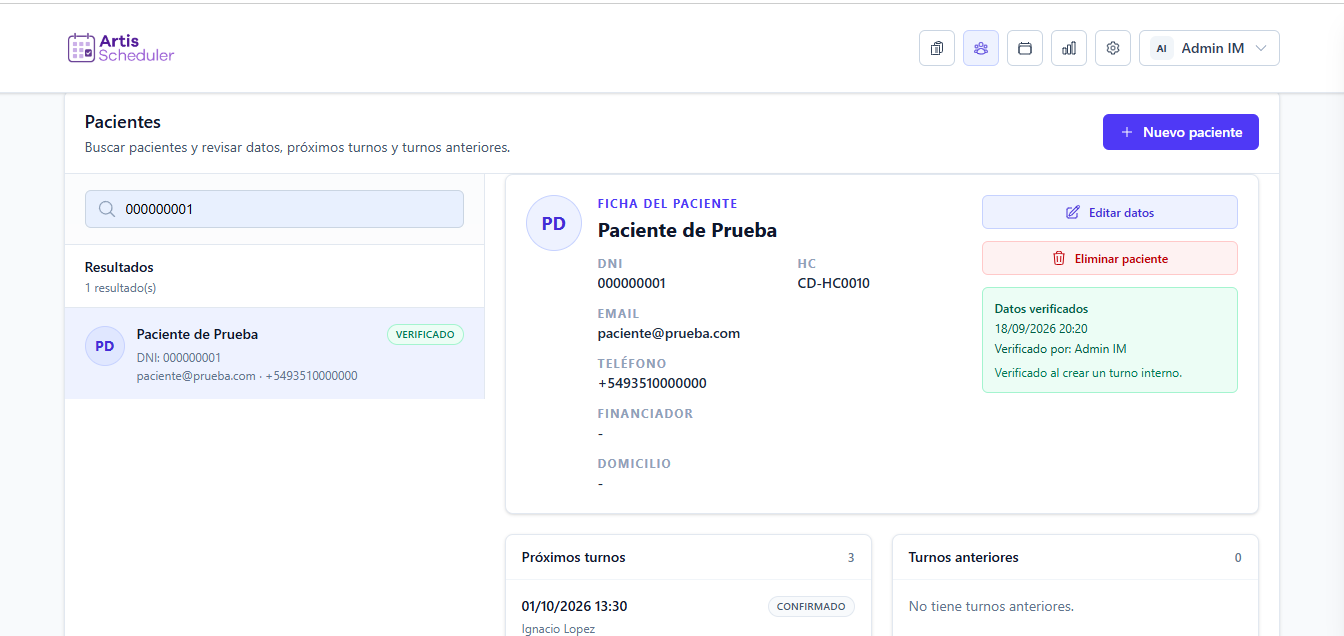This screenshot has width=1344, height=636.
Task: Click the Eliminar paciente button
Action: 1110,258
